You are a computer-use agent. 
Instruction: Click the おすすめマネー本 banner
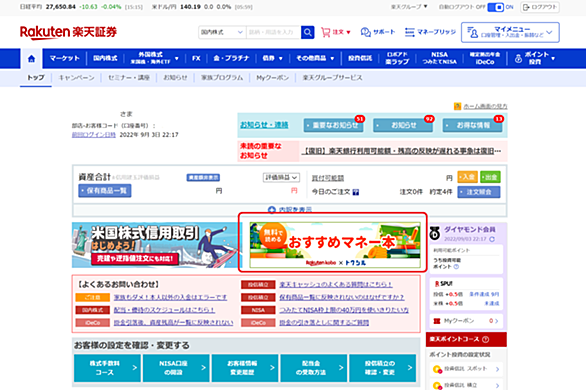pos(335,245)
